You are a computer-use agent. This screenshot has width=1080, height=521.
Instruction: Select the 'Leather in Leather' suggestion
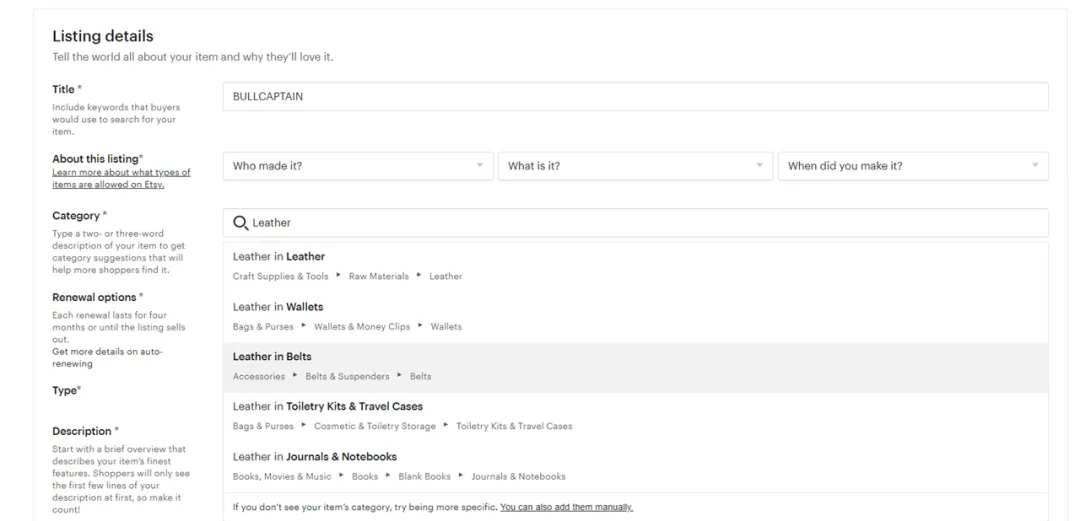(x=279, y=257)
